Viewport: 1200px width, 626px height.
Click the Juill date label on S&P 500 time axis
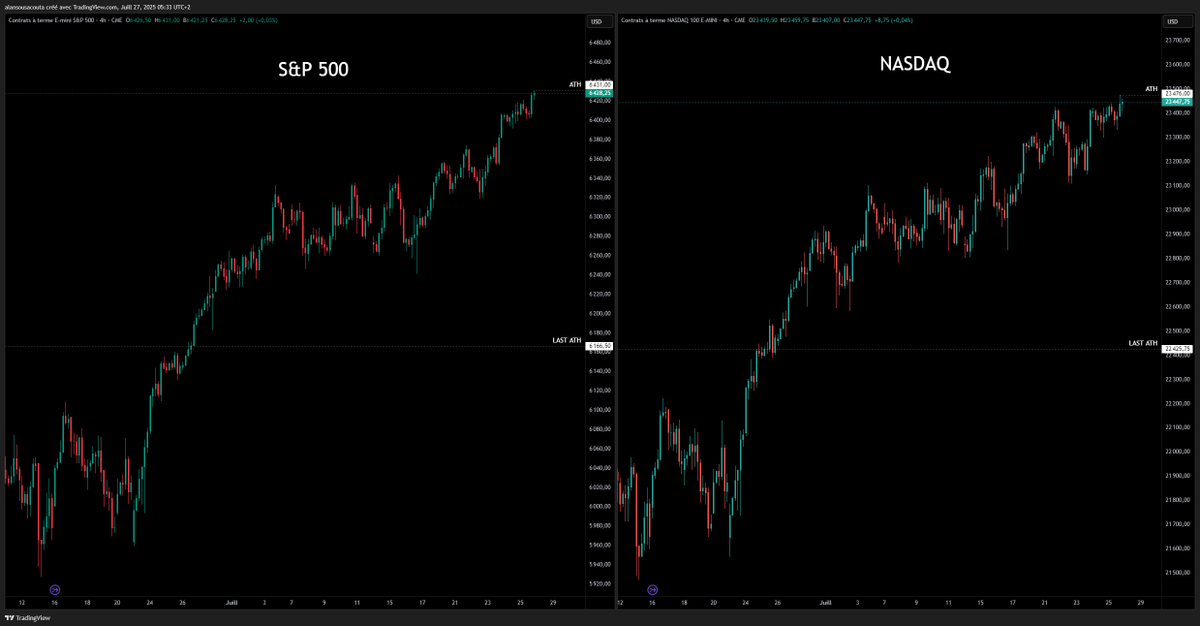pyautogui.click(x=231, y=603)
